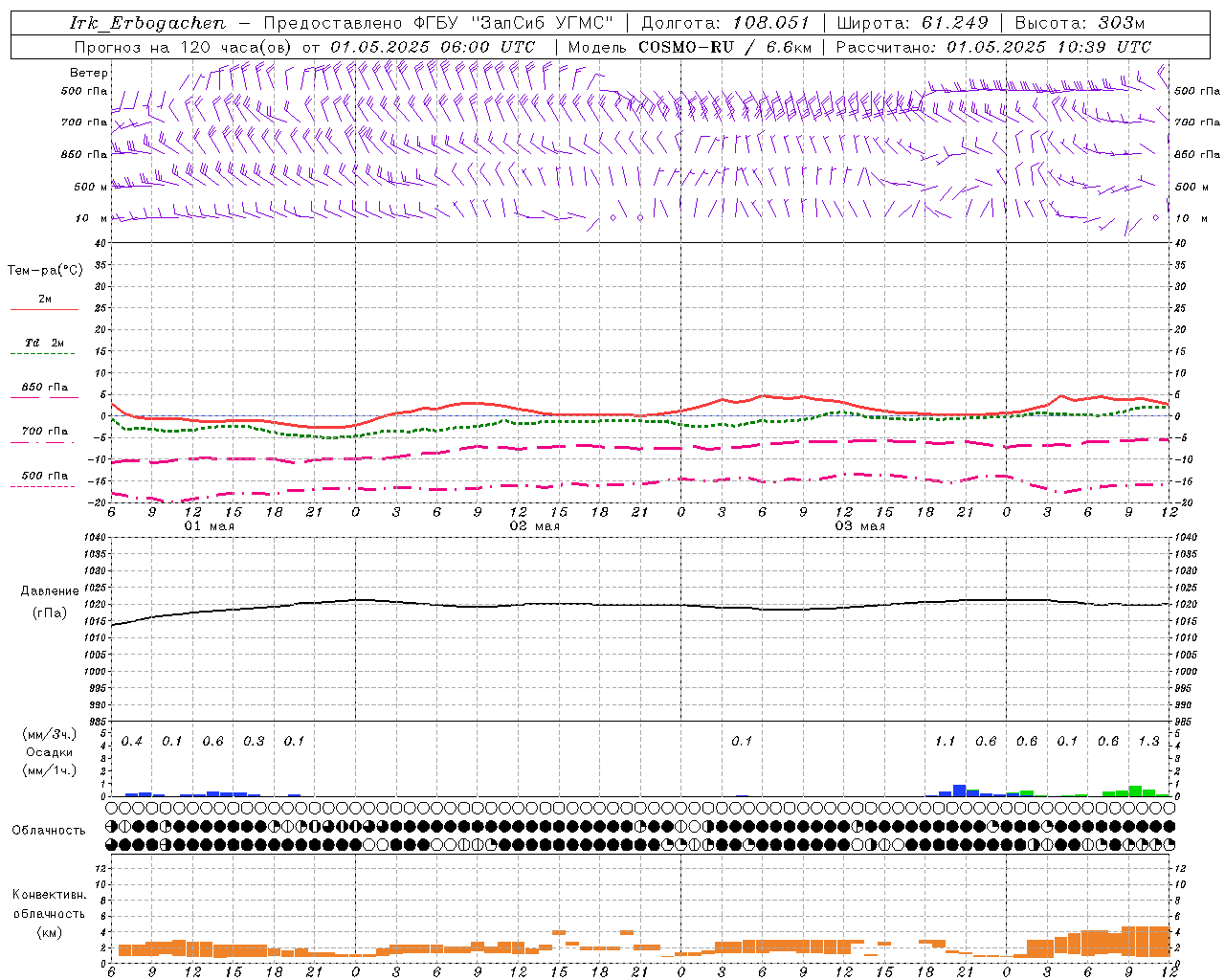This screenshot has width=1225, height=980.
Task: Click the 01 мая date label
Action: click(x=210, y=526)
